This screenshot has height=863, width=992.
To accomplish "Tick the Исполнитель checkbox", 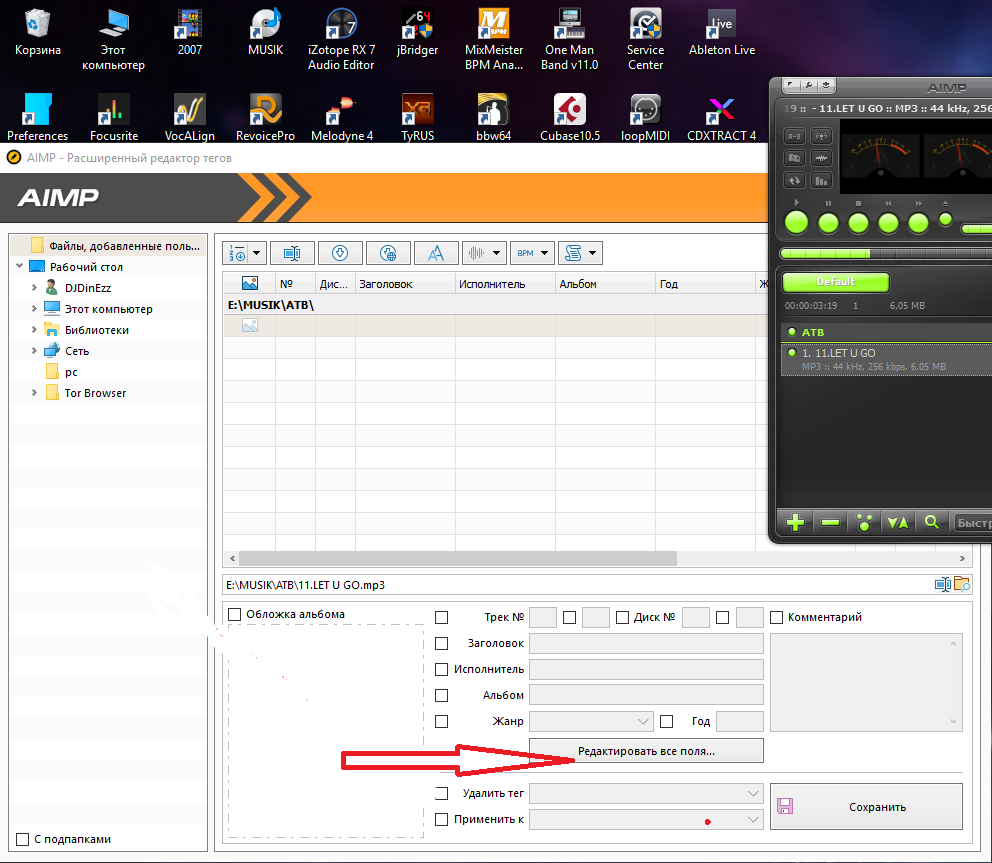I will click(442, 669).
